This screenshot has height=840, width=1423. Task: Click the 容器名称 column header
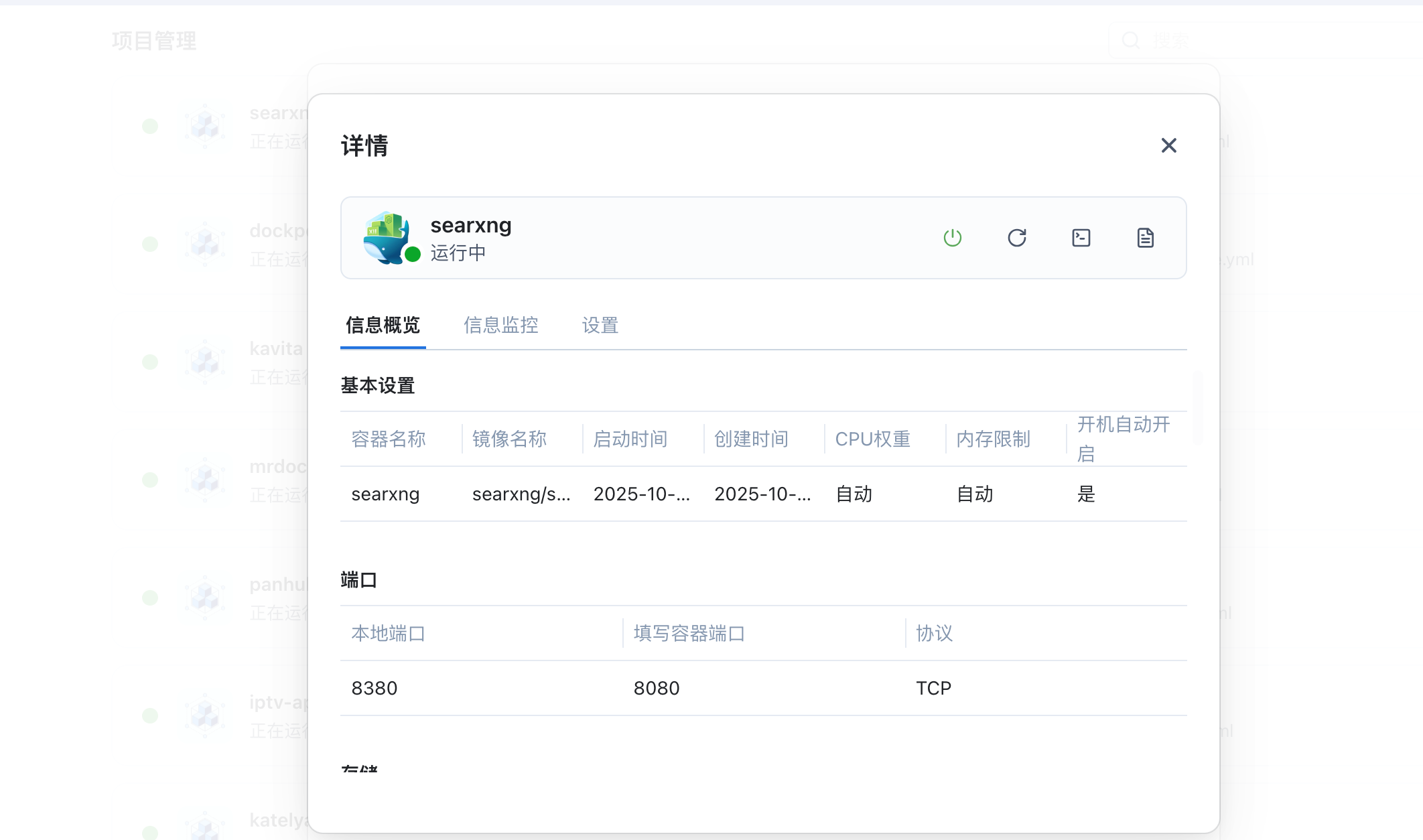click(x=389, y=439)
